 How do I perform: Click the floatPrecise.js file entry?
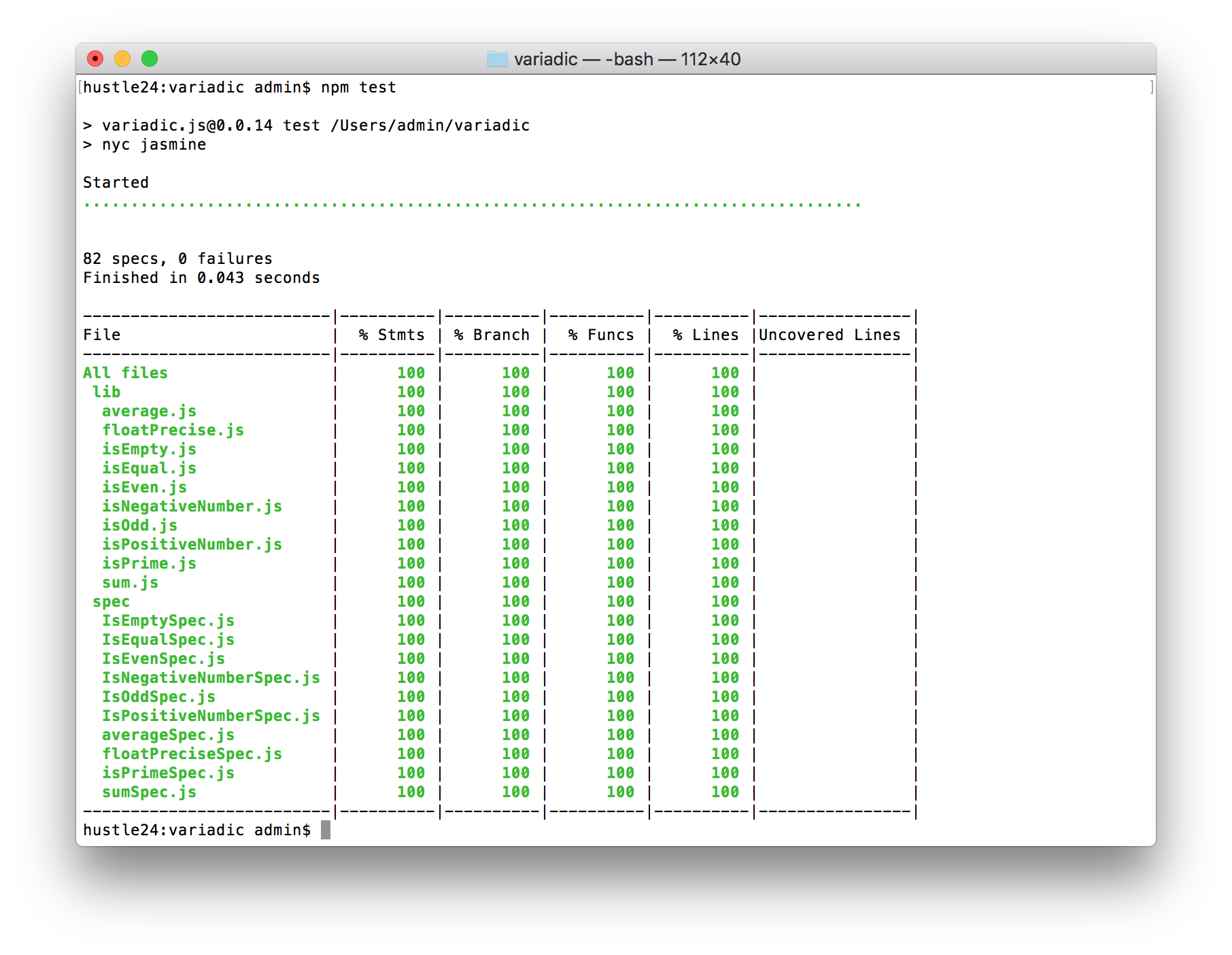pyautogui.click(x=174, y=430)
